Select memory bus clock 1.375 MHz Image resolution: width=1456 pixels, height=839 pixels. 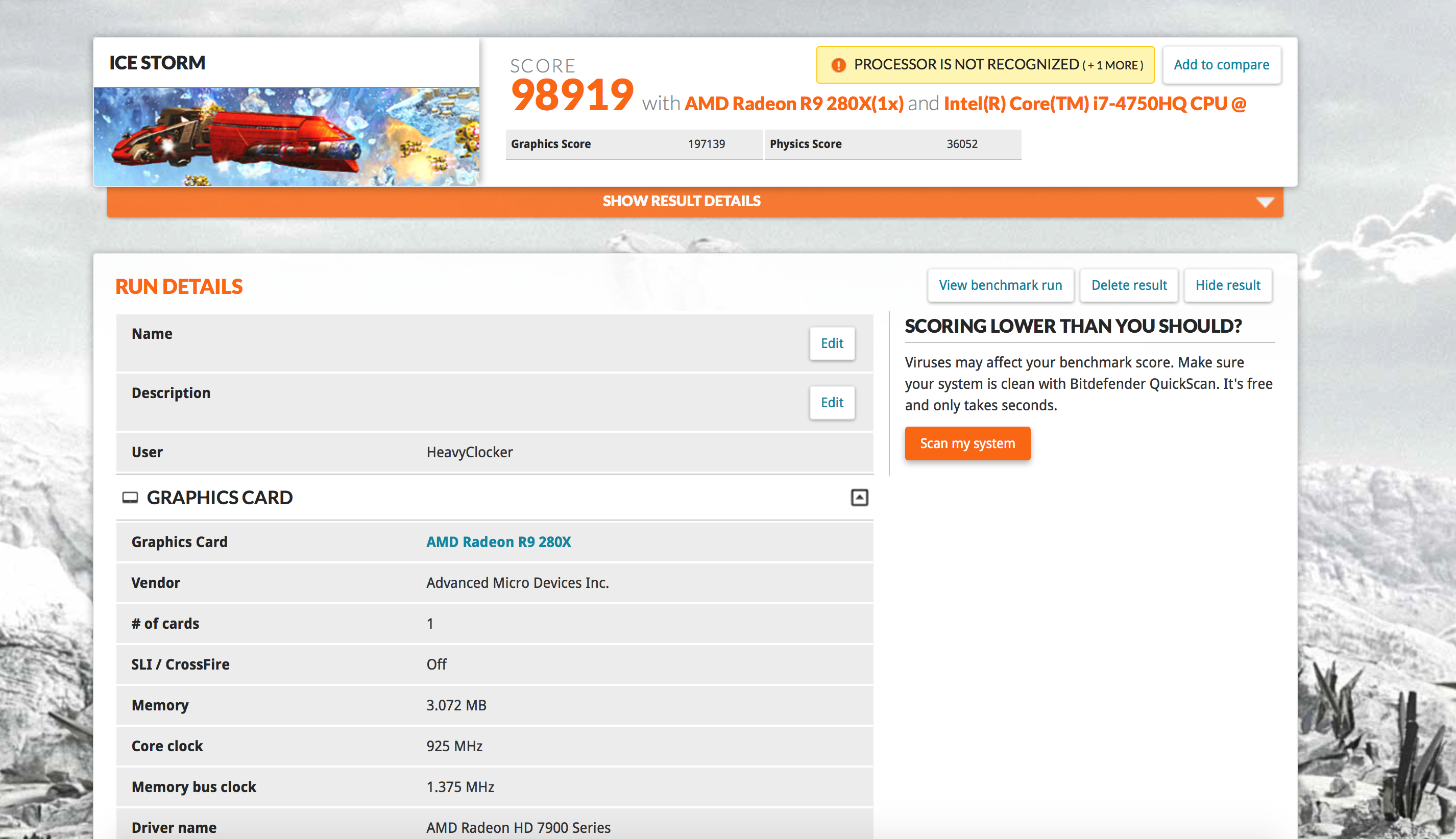460,787
